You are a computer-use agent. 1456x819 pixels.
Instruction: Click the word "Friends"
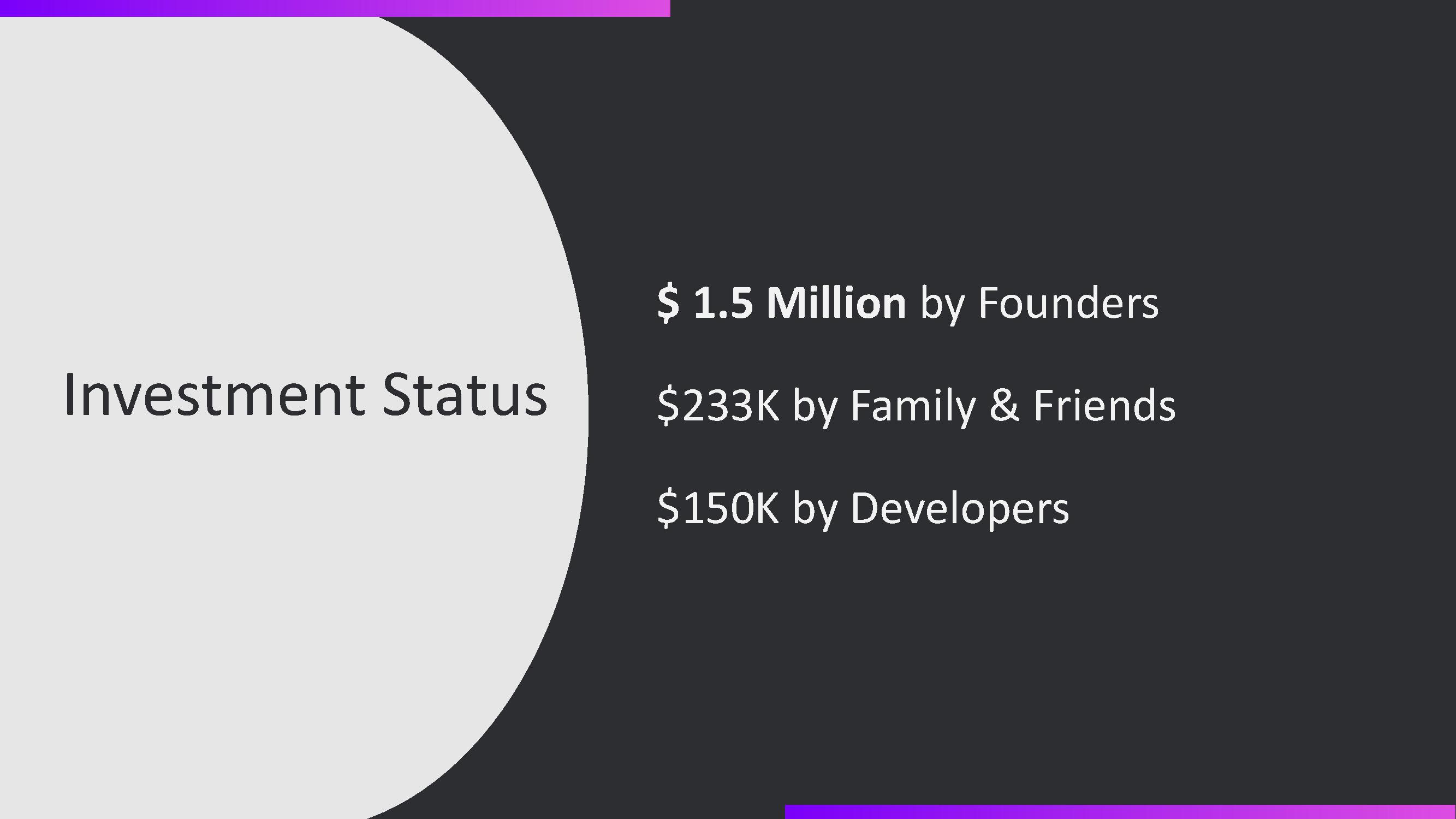[x=1104, y=405]
